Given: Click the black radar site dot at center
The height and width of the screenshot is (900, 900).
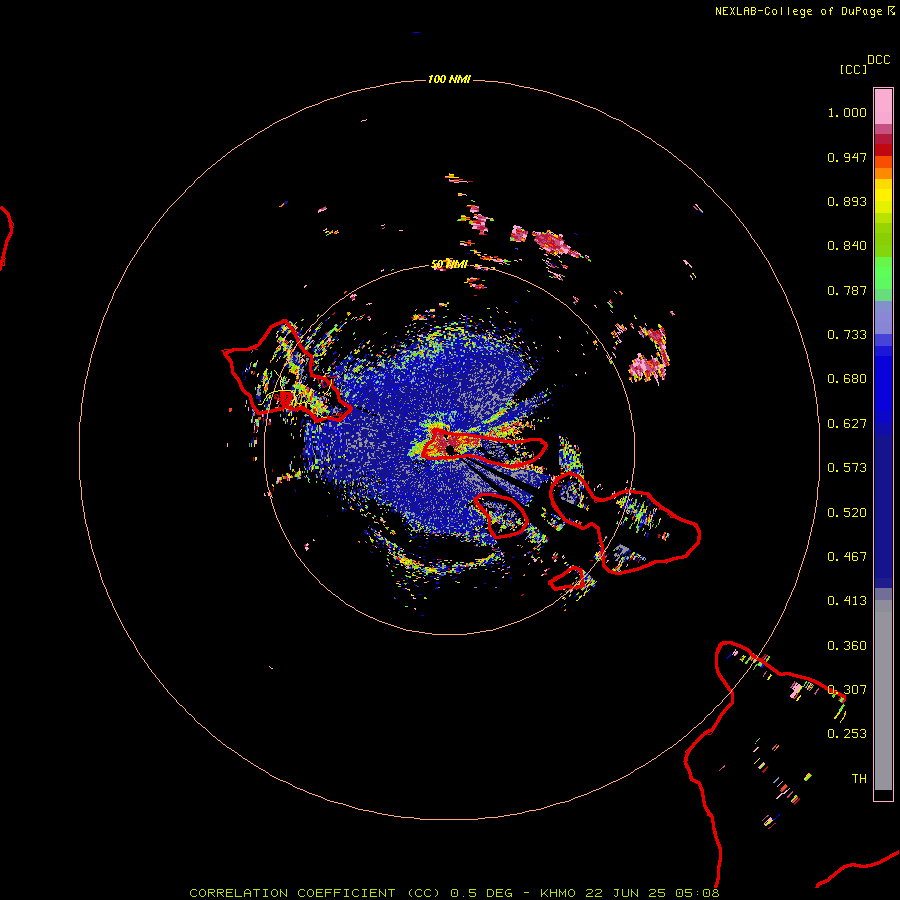Looking at the screenshot, I should 451,451.
